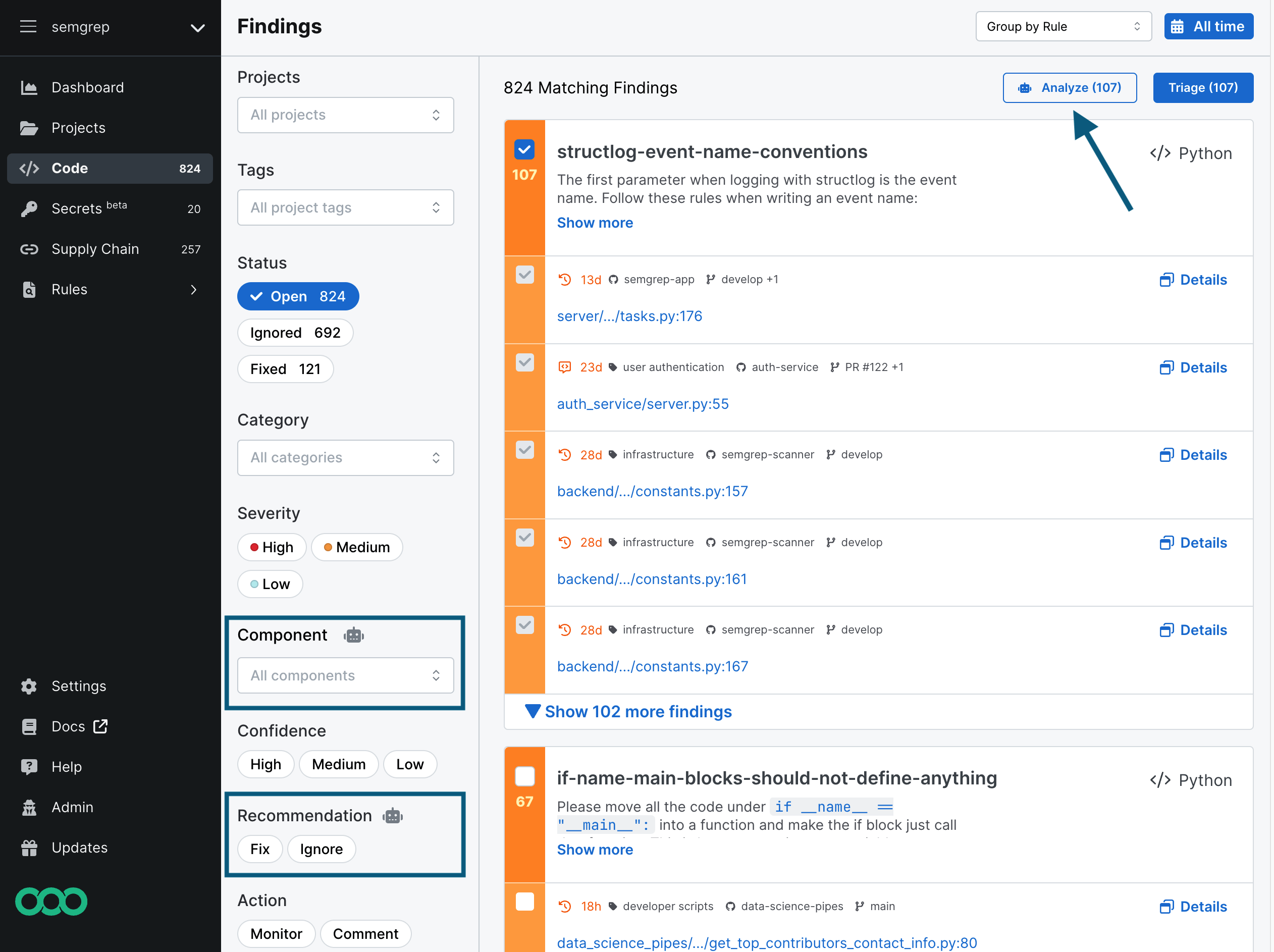Click the Python language icon on structlog finding
The width and height of the screenshot is (1274, 952).
click(1160, 152)
